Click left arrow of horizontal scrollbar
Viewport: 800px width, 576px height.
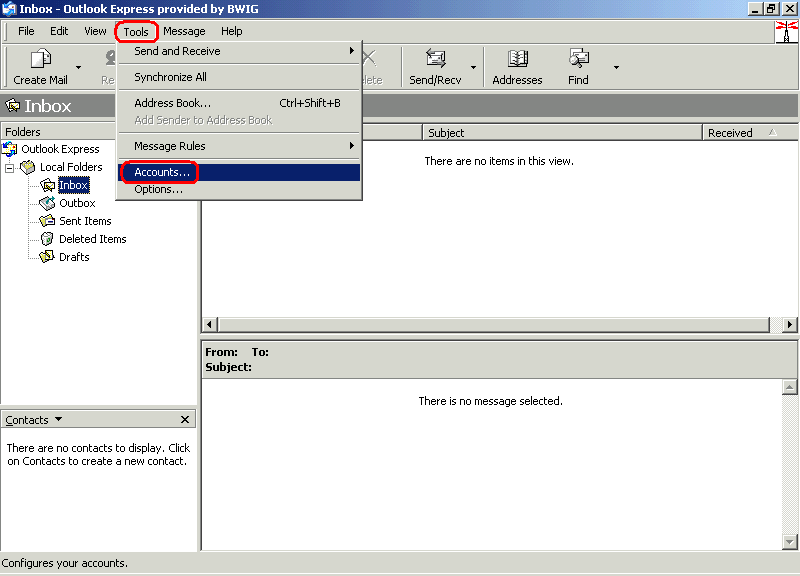[x=209, y=324]
